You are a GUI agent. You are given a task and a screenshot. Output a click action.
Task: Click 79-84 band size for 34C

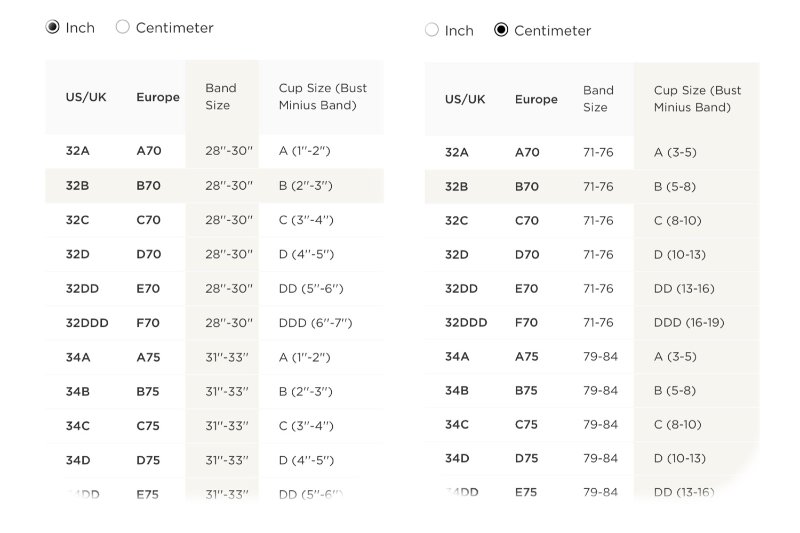tap(600, 424)
